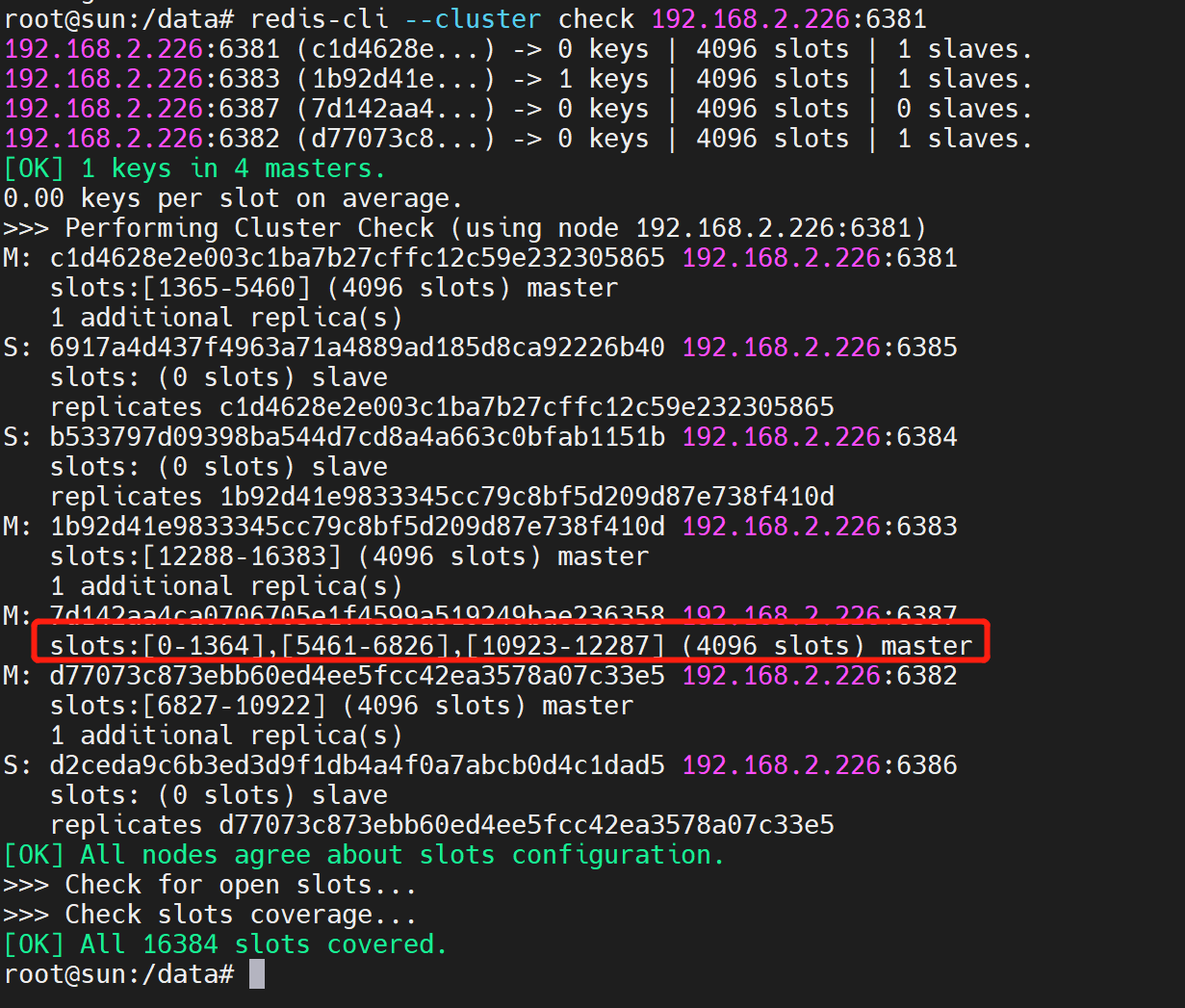The height and width of the screenshot is (1008, 1185).
Task: Click 'replicates d77073c873ebb60ed4ee5fcc42ea3578a07c33e5' line
Action: 442,825
